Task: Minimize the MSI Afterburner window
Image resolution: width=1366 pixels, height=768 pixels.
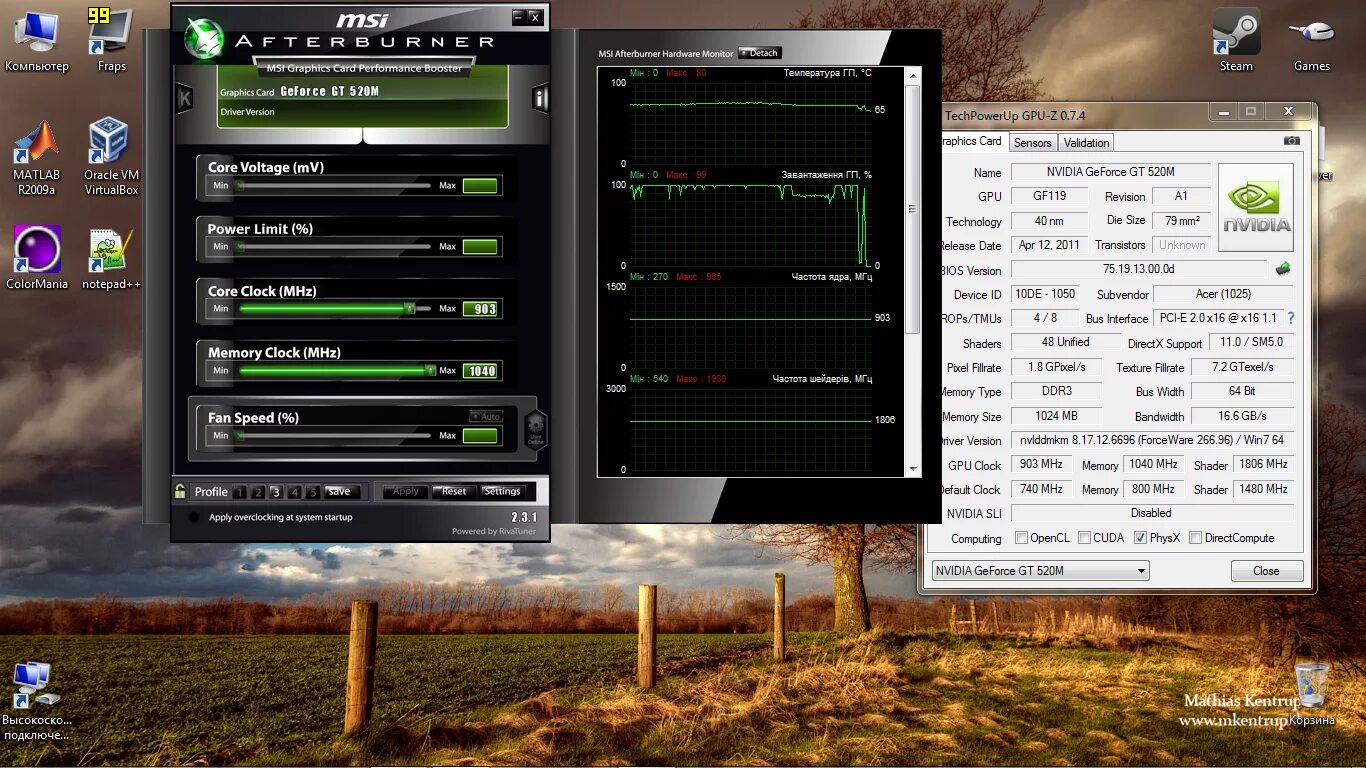Action: point(518,17)
